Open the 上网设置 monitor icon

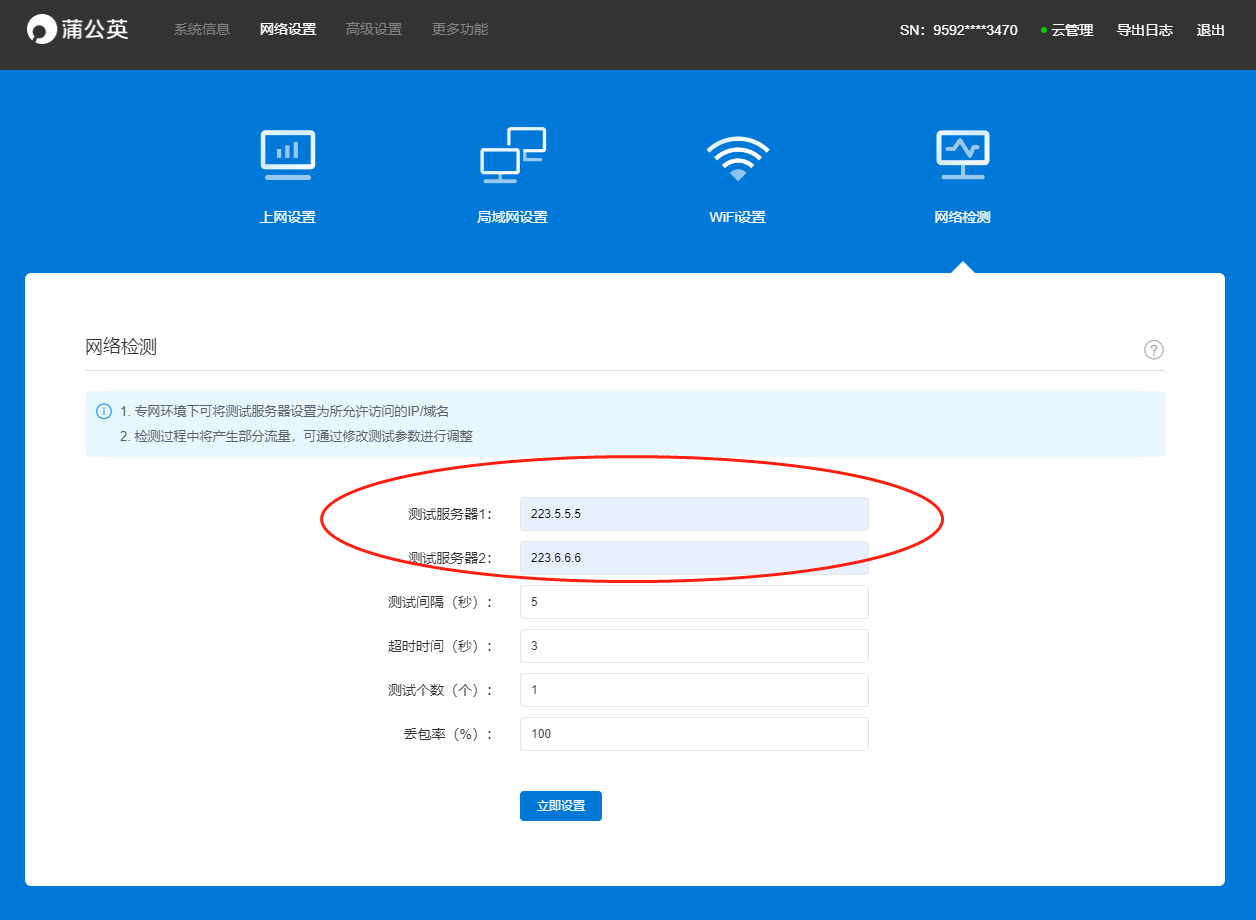coord(288,155)
